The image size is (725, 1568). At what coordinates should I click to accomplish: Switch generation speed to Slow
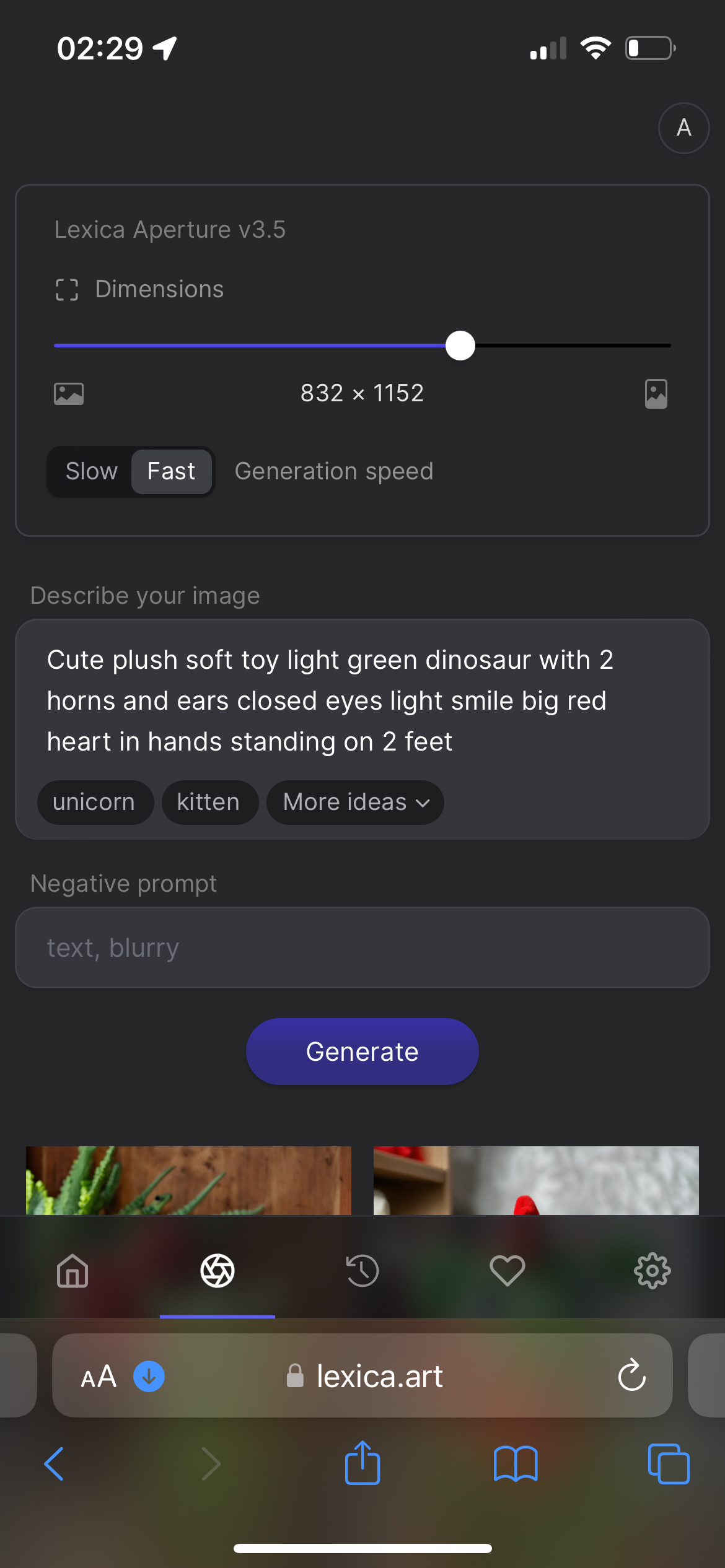click(92, 471)
